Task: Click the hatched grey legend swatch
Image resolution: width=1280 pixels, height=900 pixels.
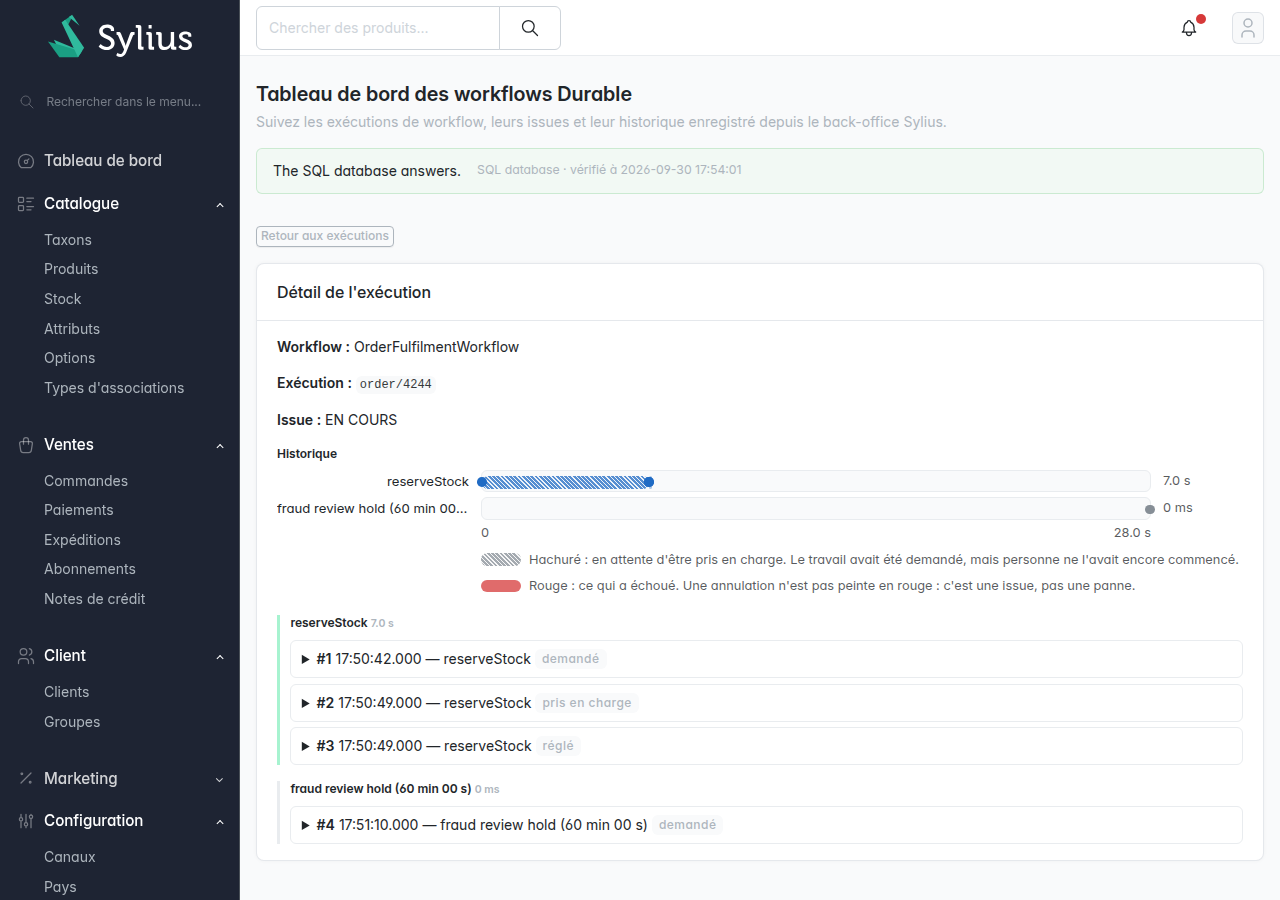Action: coord(501,560)
